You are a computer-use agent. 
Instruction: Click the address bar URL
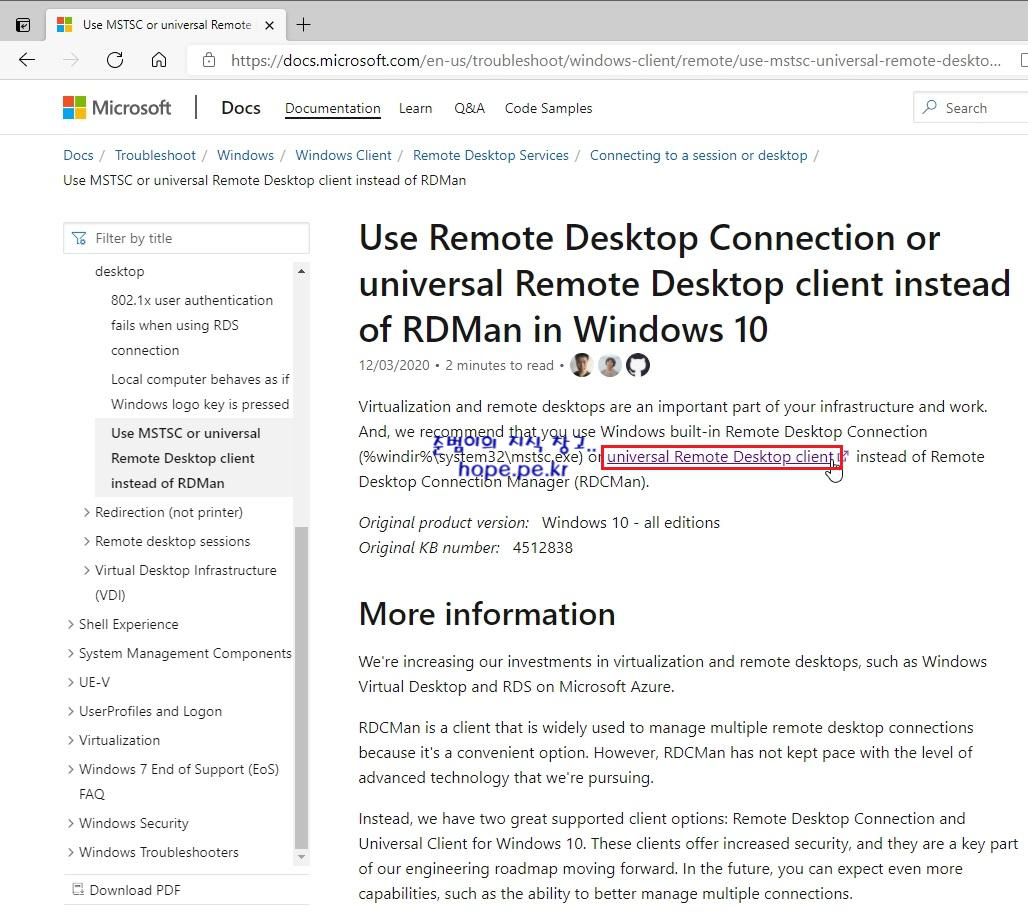pos(615,60)
